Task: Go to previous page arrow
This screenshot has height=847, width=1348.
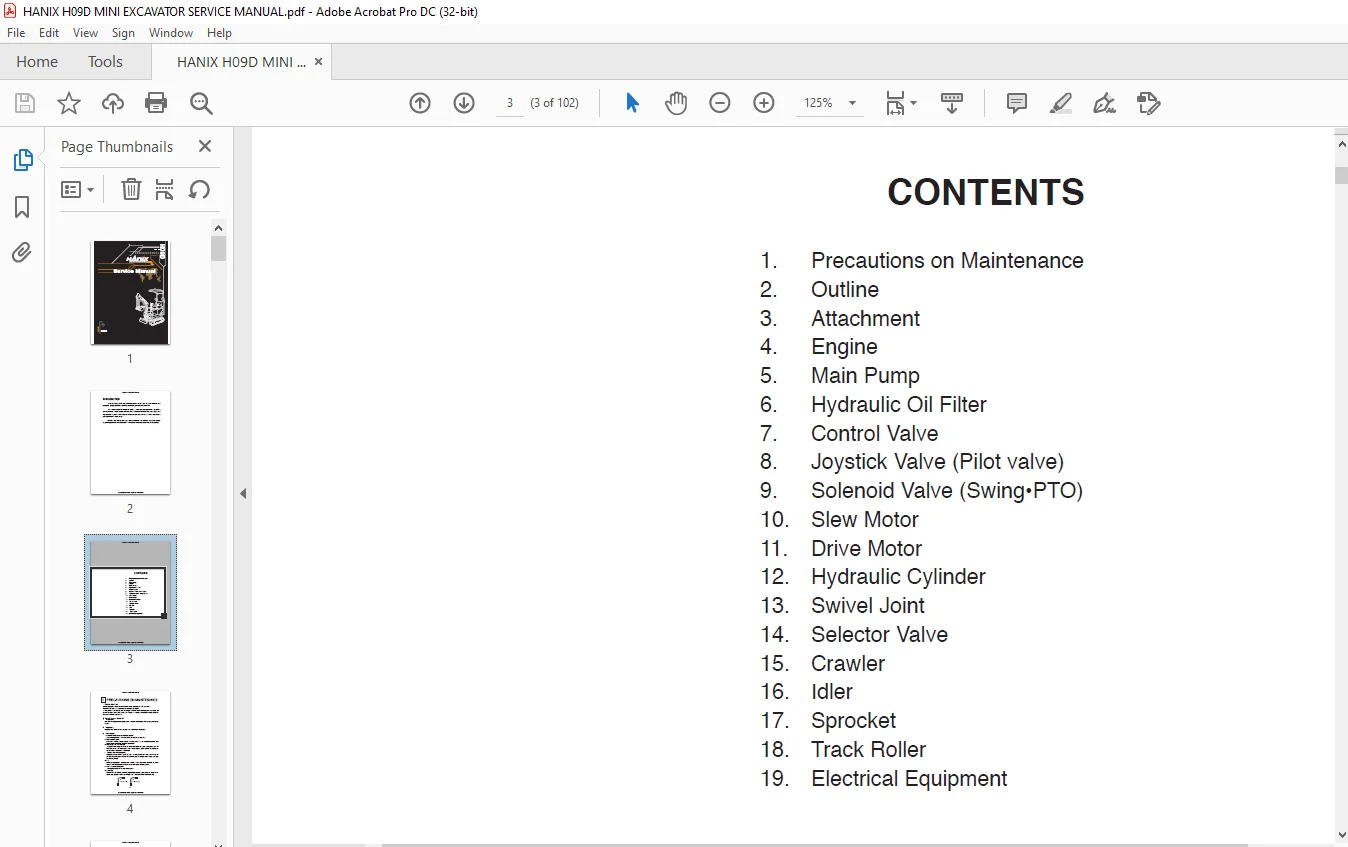Action: tap(420, 103)
